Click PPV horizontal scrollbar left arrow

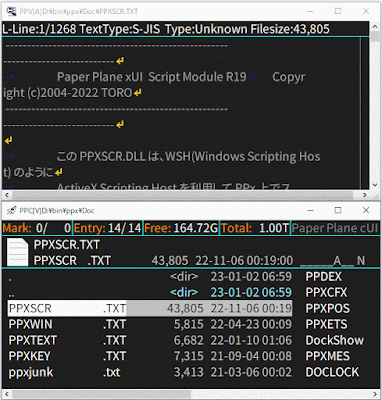pyautogui.click(x=6, y=195)
